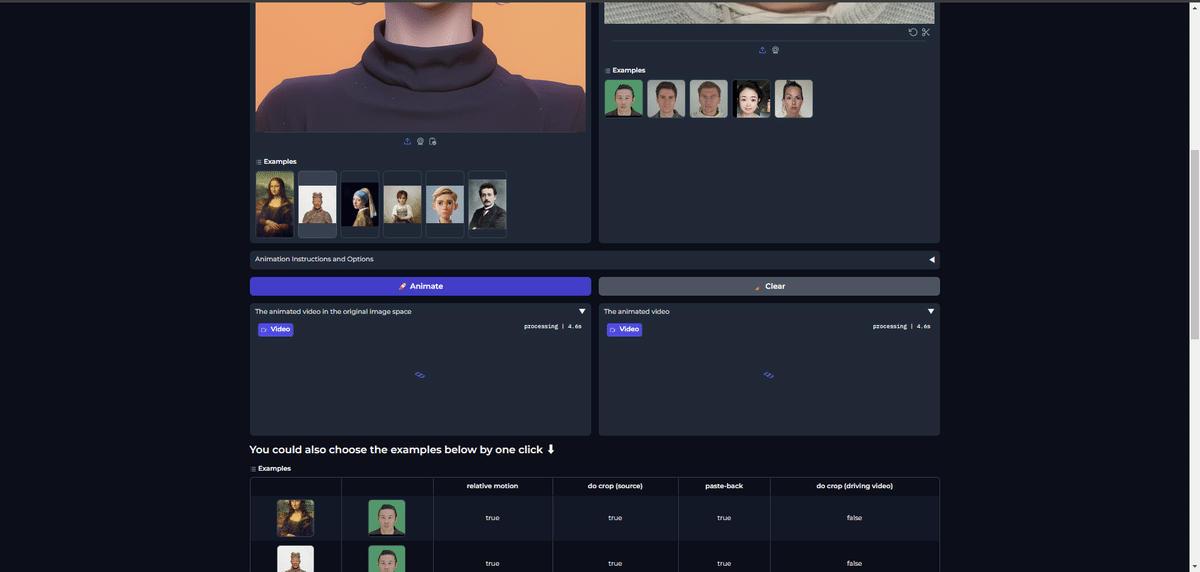The height and width of the screenshot is (572, 1200).
Task: Select the Girl with a Pearl Earring example
Action: pyautogui.click(x=360, y=204)
